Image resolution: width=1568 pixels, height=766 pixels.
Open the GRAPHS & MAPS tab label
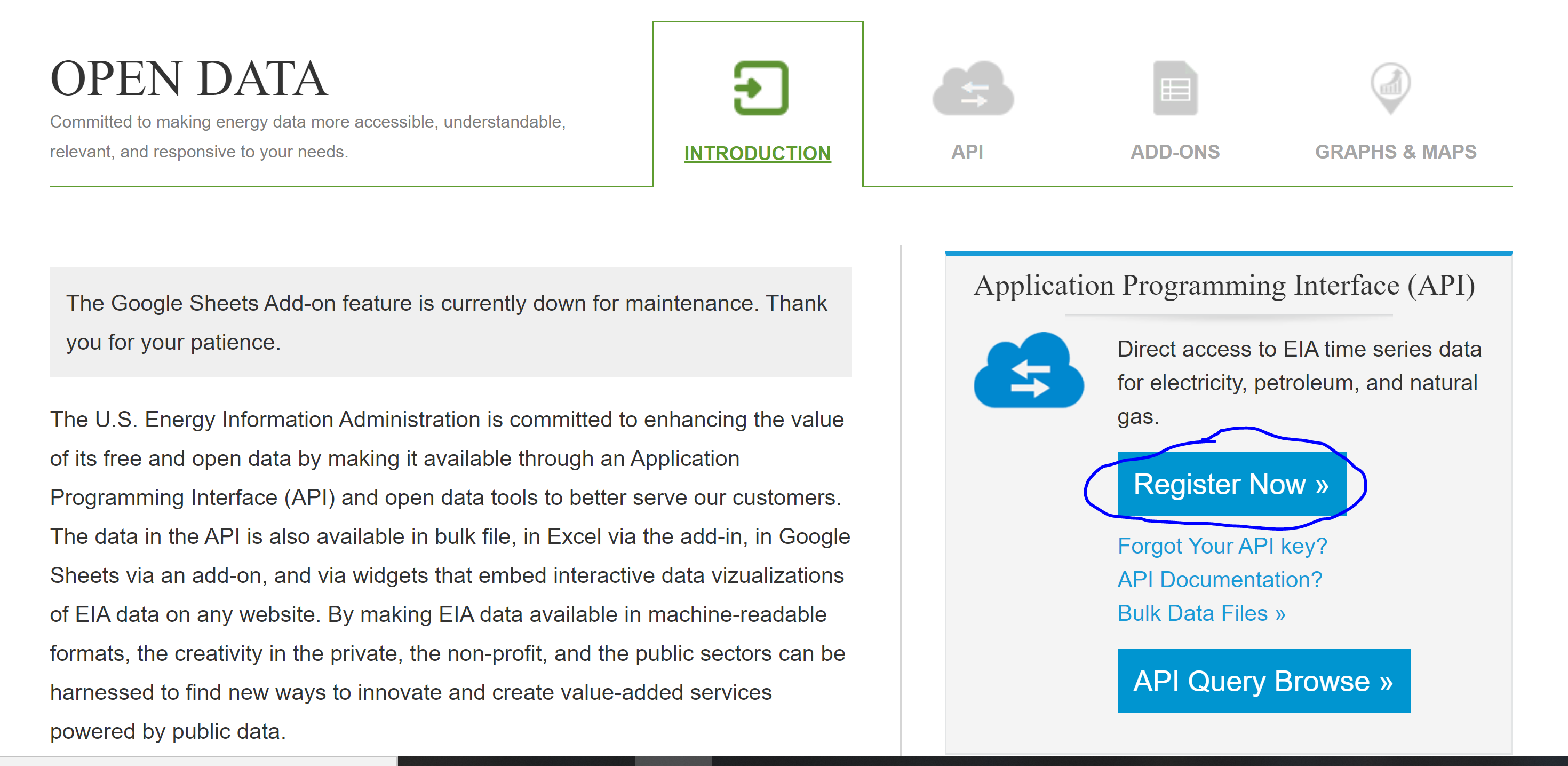1395,152
